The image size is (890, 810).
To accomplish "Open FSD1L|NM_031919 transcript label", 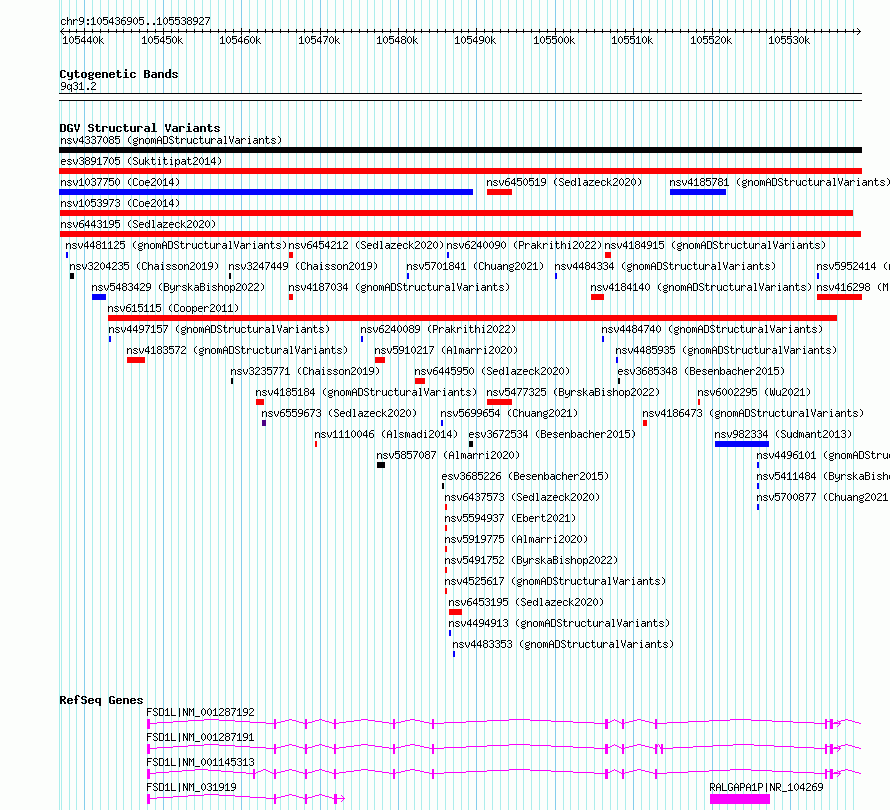I will click(x=191, y=787).
